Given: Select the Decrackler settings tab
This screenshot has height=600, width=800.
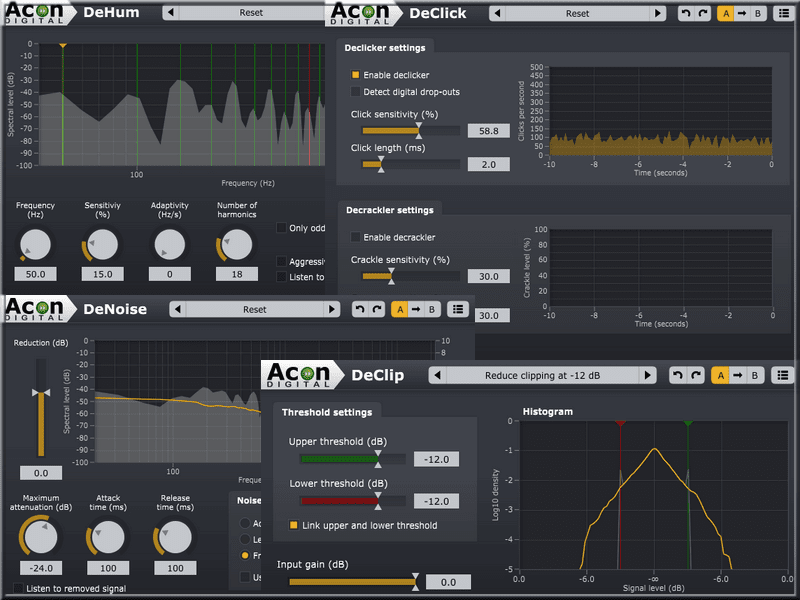Looking at the screenshot, I should (390, 210).
